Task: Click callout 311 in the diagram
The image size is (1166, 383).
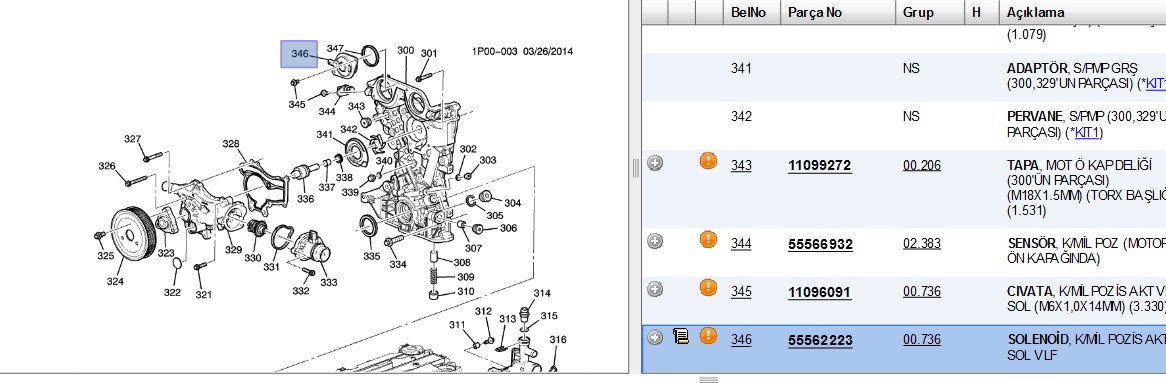Action: (x=457, y=325)
